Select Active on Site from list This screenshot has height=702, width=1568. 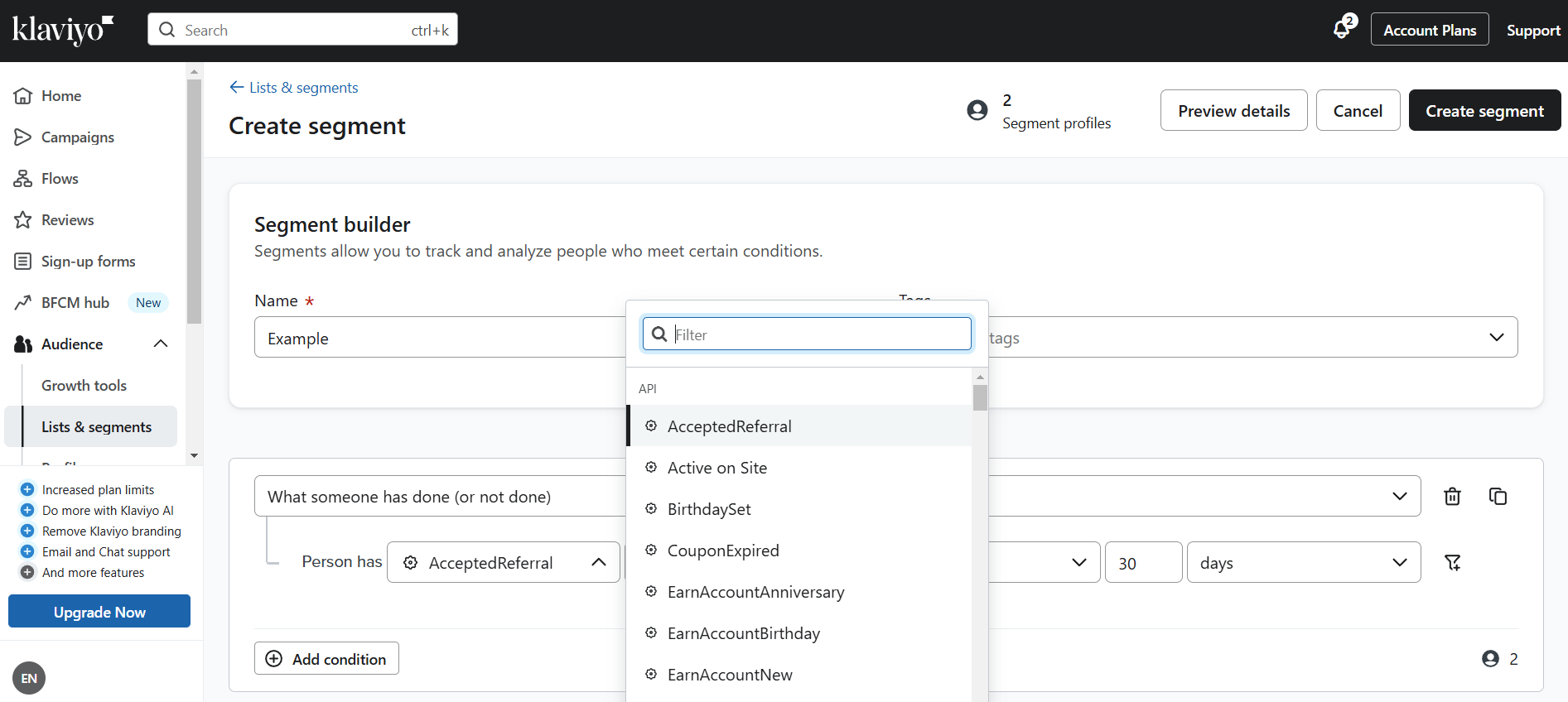click(x=717, y=468)
